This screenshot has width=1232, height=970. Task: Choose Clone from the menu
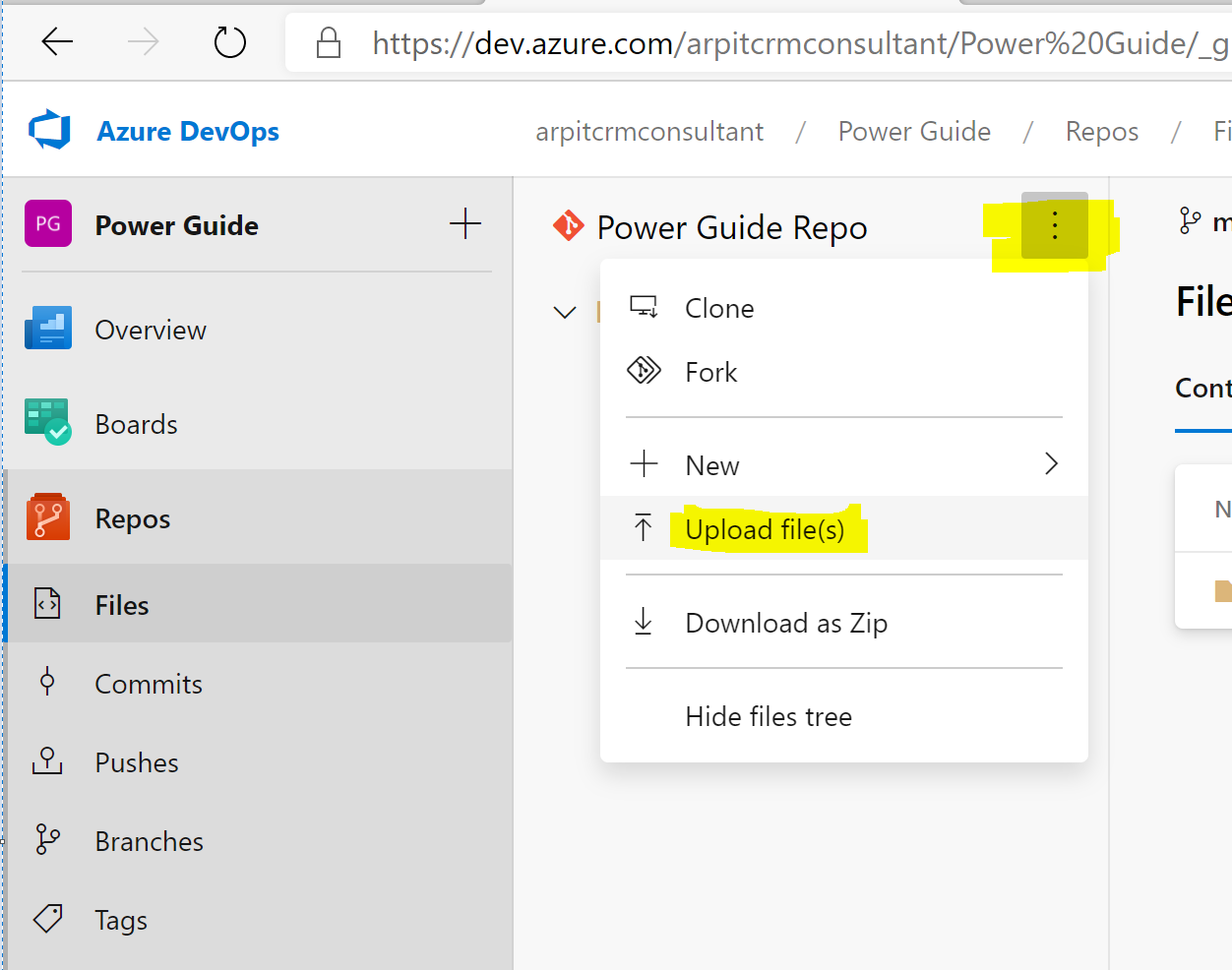click(x=843, y=308)
